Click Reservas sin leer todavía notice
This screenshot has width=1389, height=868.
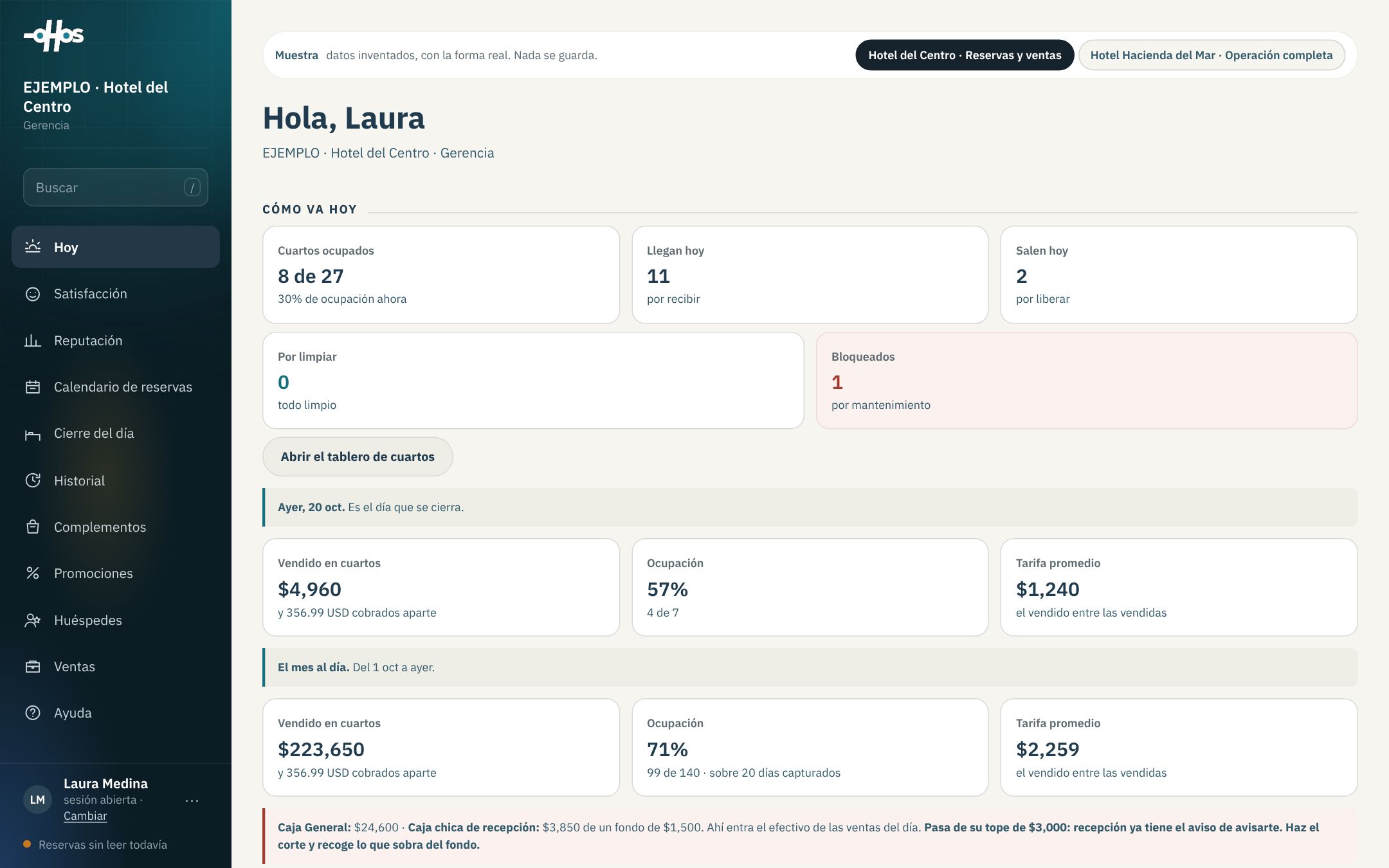tap(95, 845)
